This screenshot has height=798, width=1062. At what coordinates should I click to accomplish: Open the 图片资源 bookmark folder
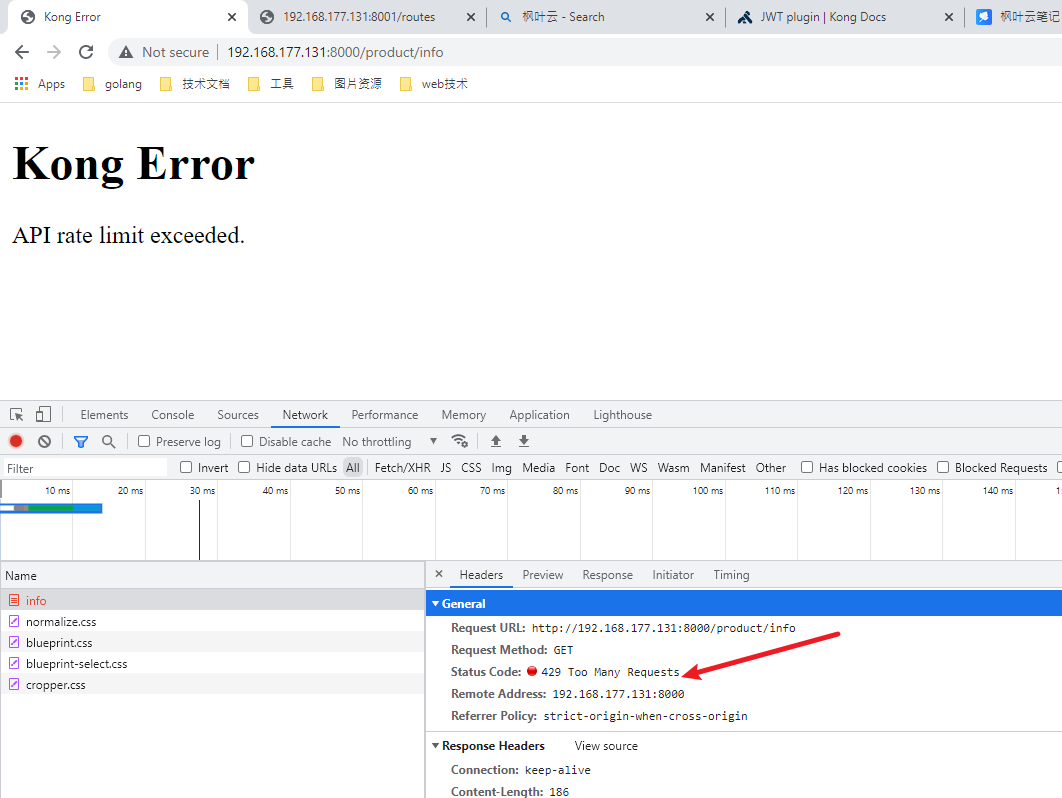point(347,84)
